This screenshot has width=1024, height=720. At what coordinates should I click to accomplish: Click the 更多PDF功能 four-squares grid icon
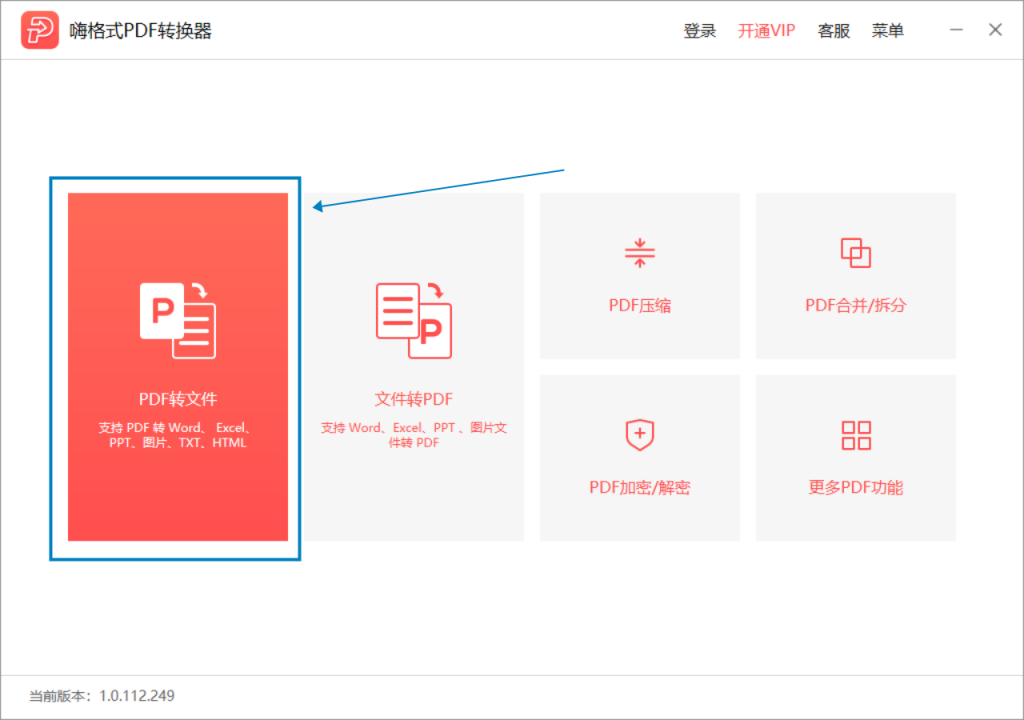[x=856, y=435]
